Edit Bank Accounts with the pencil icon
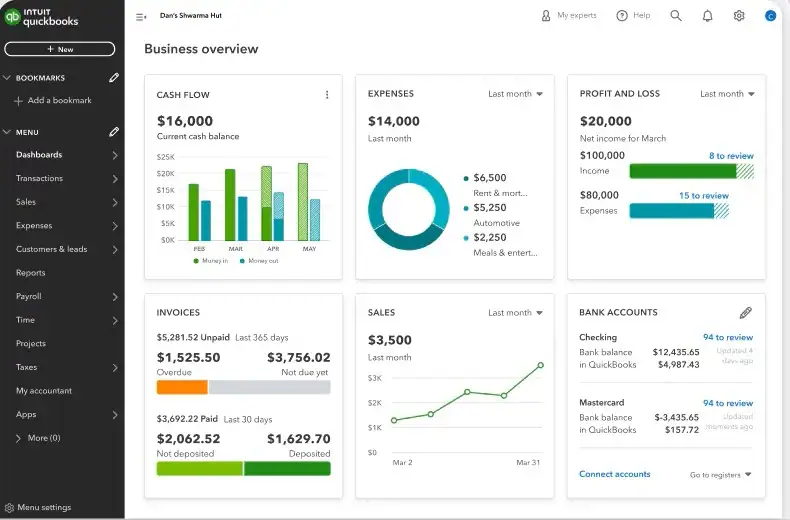Image resolution: width=790 pixels, height=520 pixels. pyautogui.click(x=746, y=312)
